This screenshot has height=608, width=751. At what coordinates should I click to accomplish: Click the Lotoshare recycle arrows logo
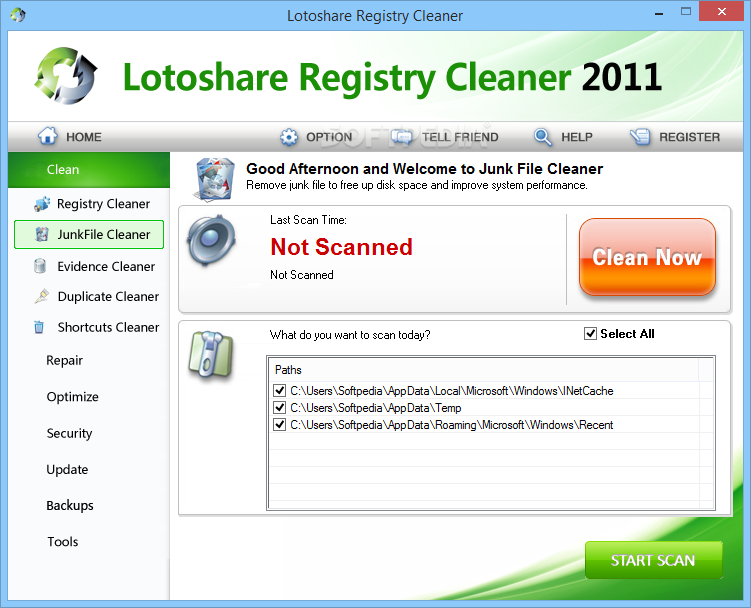click(66, 76)
